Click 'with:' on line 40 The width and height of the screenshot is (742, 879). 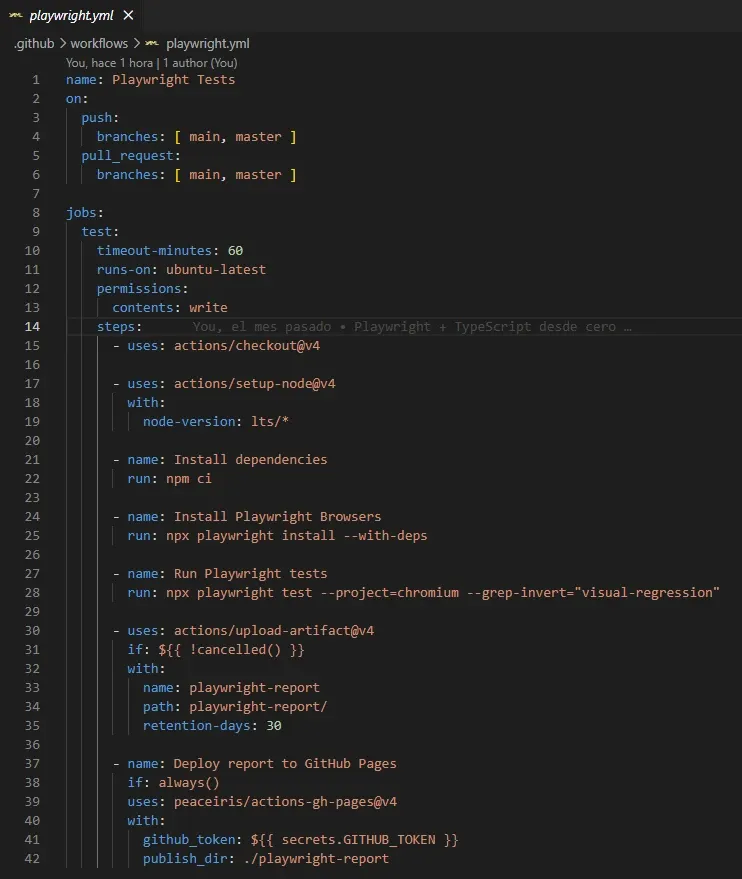point(146,821)
